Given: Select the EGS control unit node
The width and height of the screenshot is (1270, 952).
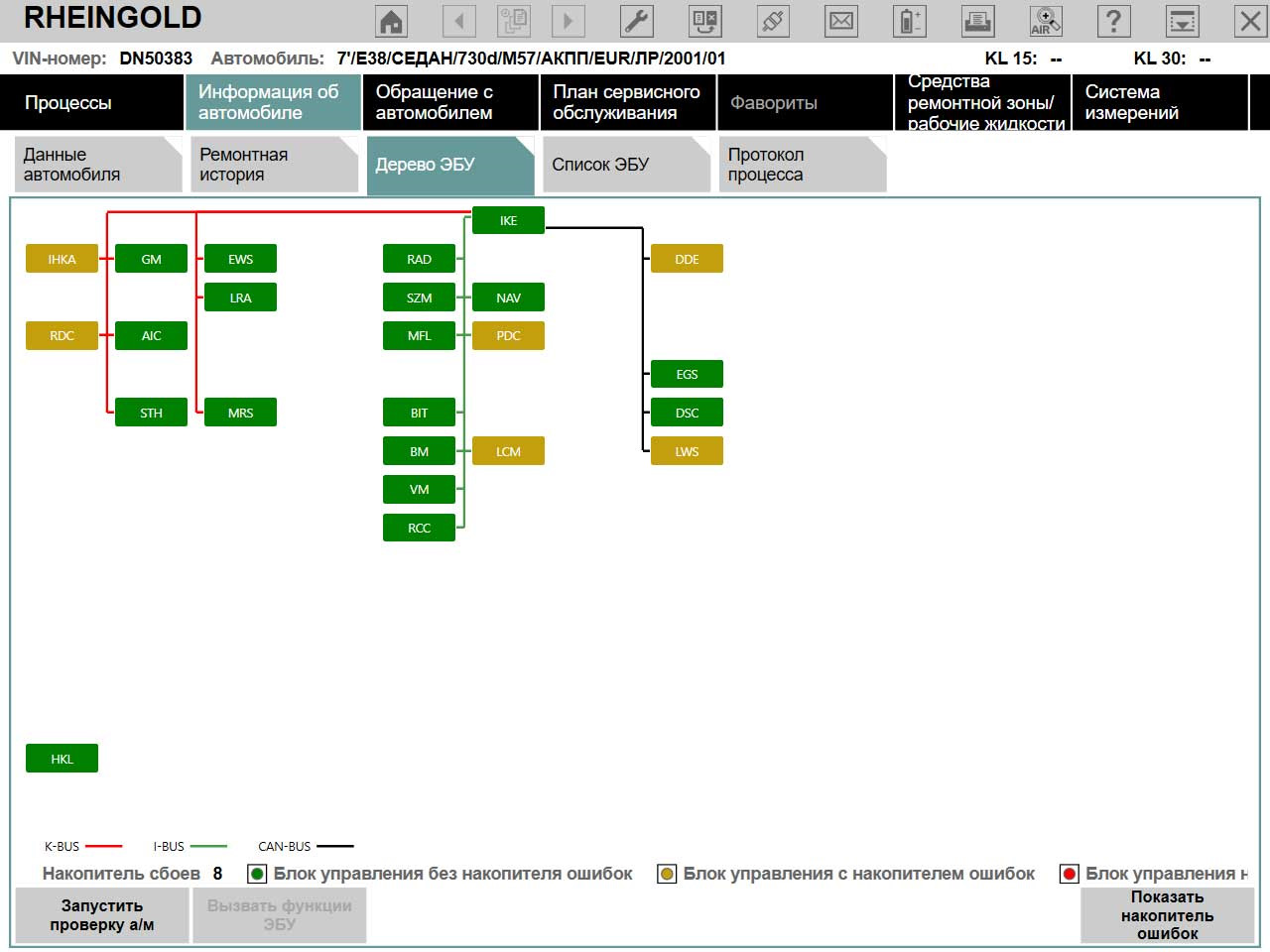Looking at the screenshot, I should tap(687, 374).
